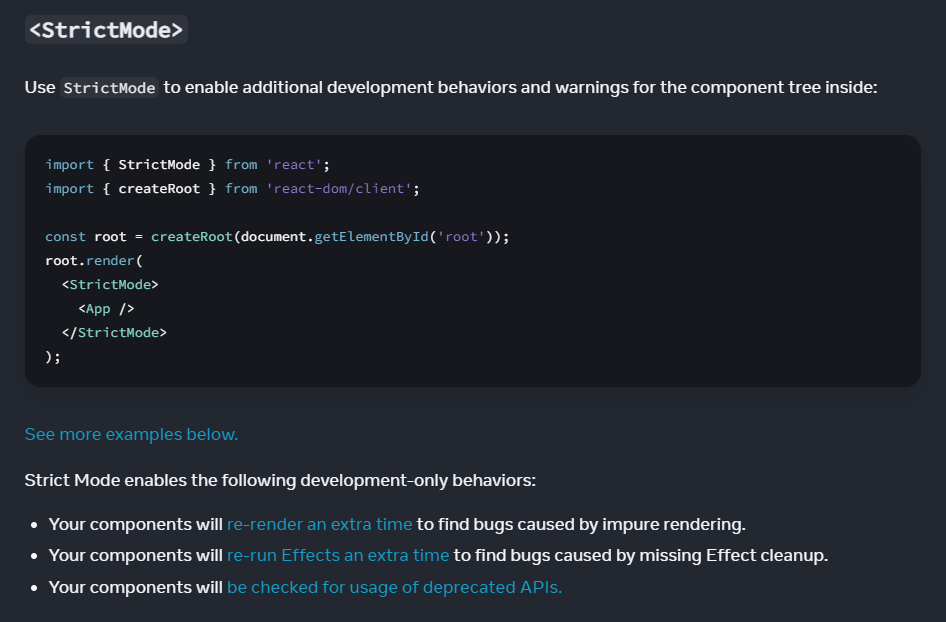The image size is (946, 622).
Task: Click StrictMode in the first import line
Action: (159, 164)
